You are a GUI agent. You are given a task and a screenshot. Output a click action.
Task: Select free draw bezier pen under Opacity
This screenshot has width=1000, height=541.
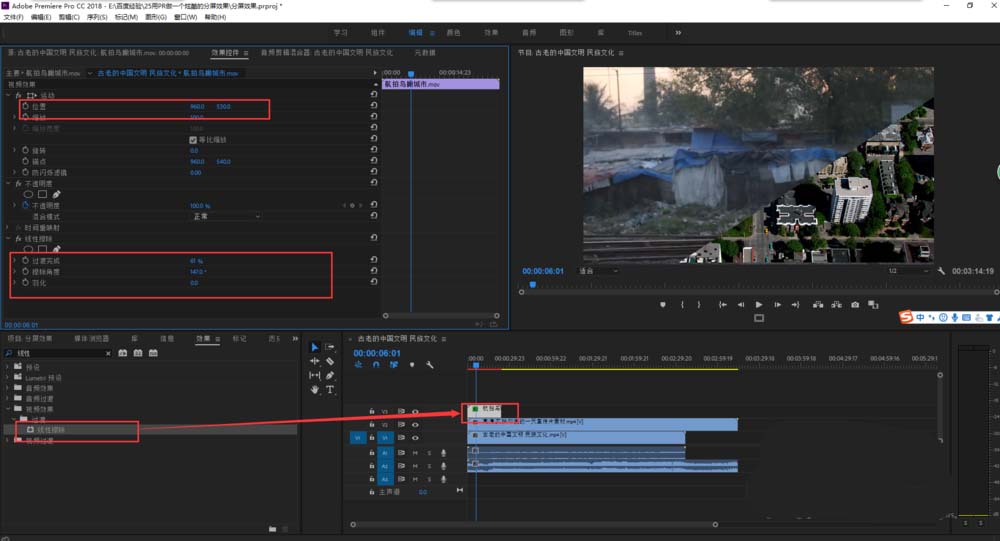pyautogui.click(x=56, y=195)
